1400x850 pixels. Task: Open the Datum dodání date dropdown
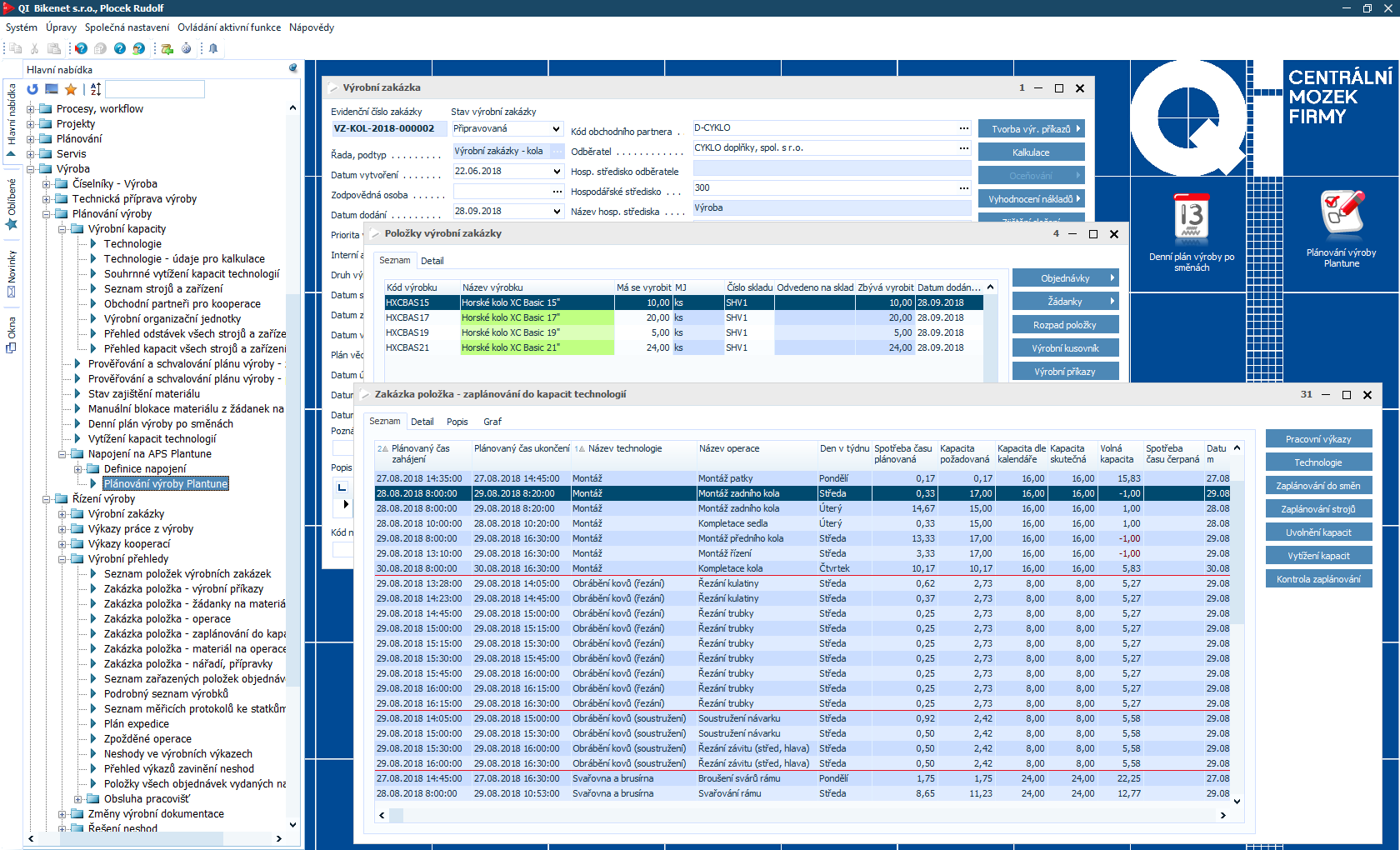[557, 212]
